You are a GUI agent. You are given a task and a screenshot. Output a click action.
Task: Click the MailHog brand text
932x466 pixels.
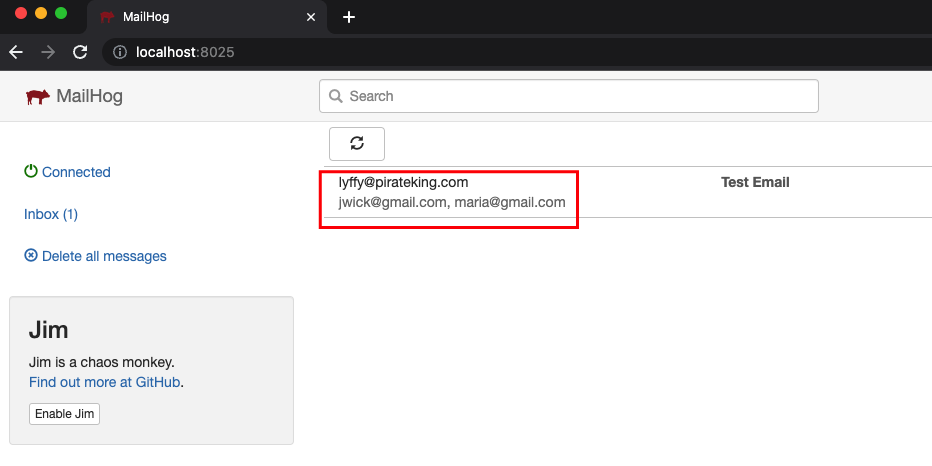(x=90, y=96)
